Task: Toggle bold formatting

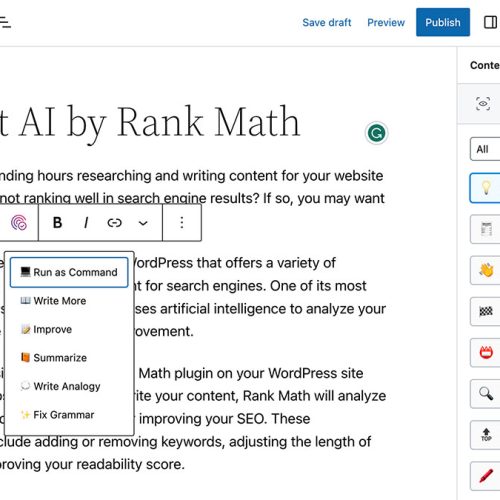Action: tap(57, 222)
